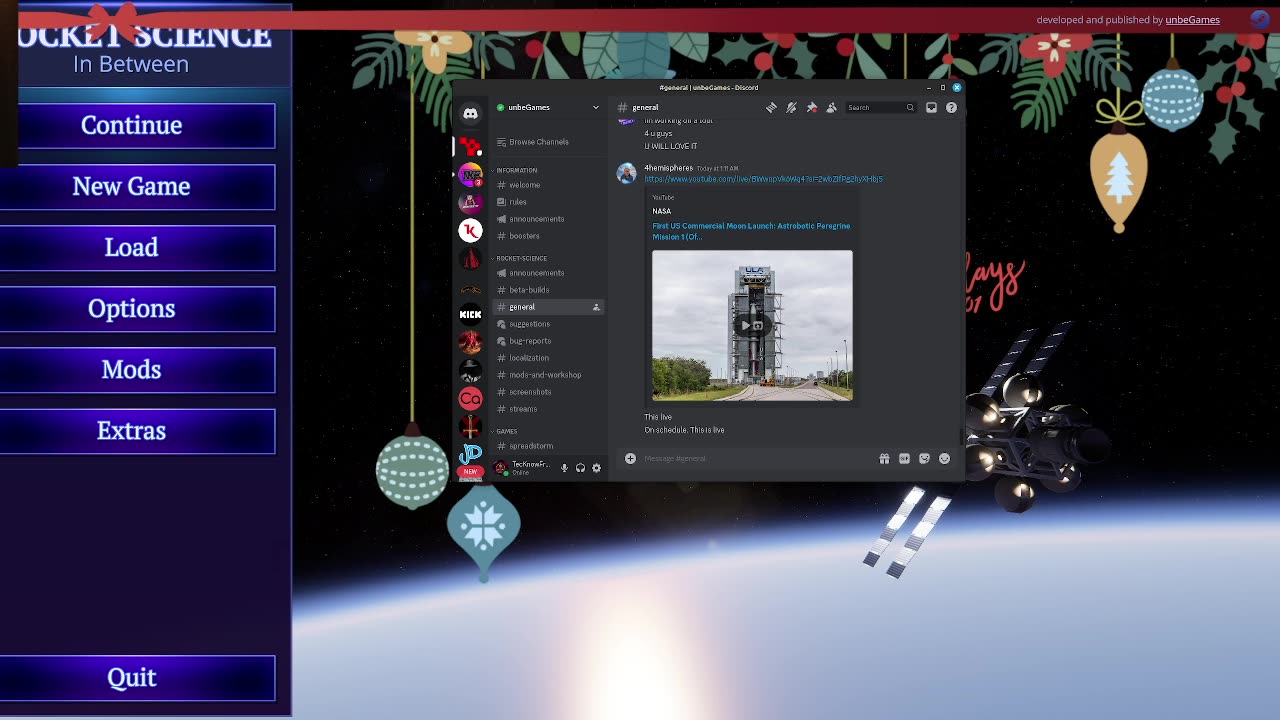Open the unbeGames developer link
The width and height of the screenshot is (1280, 720).
1192,19
